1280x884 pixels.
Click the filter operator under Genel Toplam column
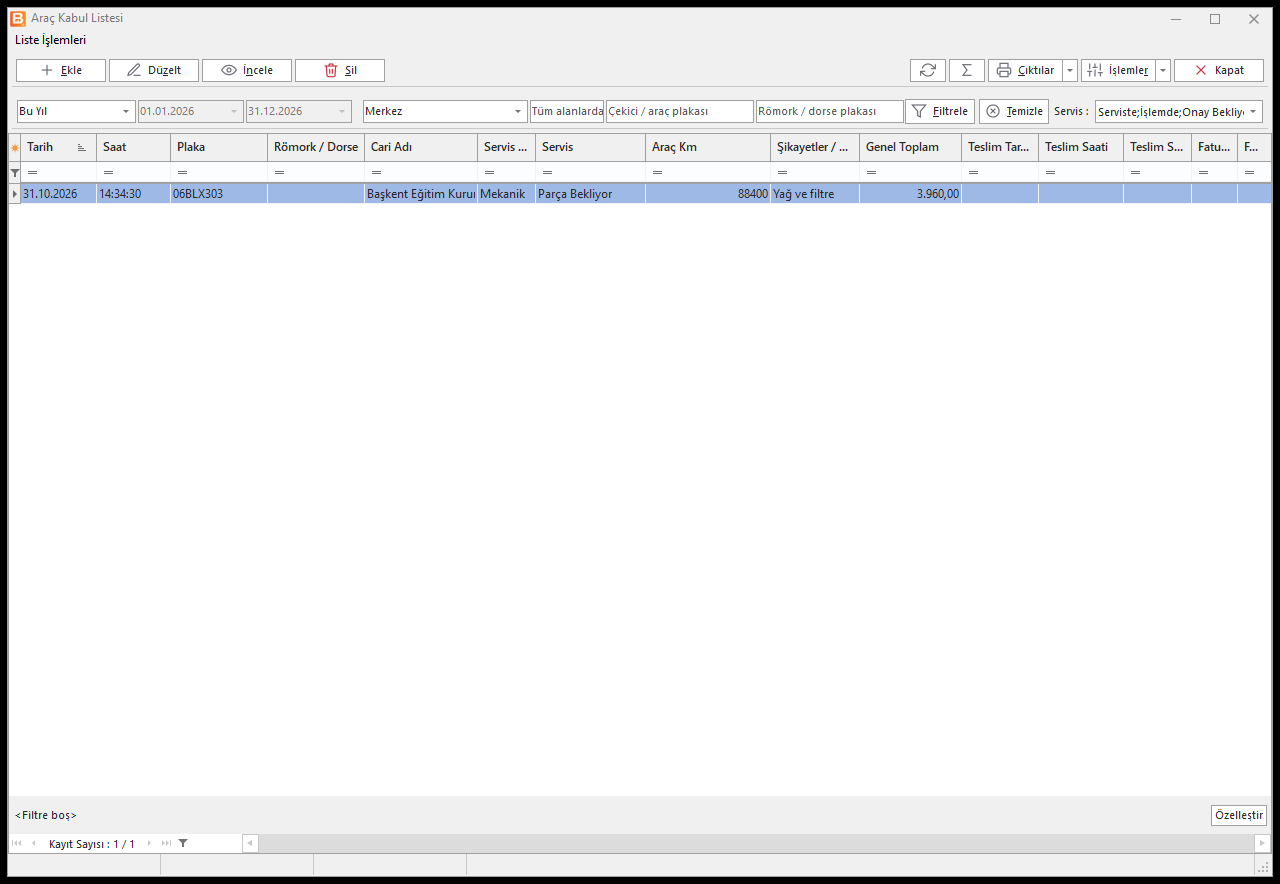pyautogui.click(x=872, y=173)
